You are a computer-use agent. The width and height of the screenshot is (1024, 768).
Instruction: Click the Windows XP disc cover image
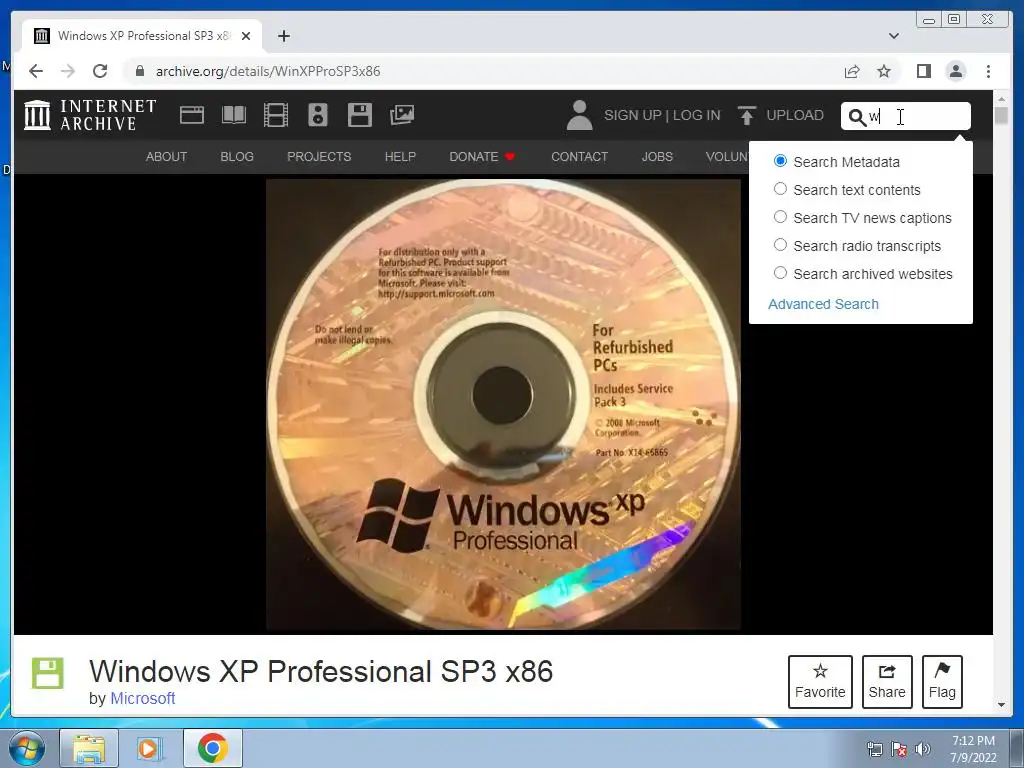(x=503, y=404)
